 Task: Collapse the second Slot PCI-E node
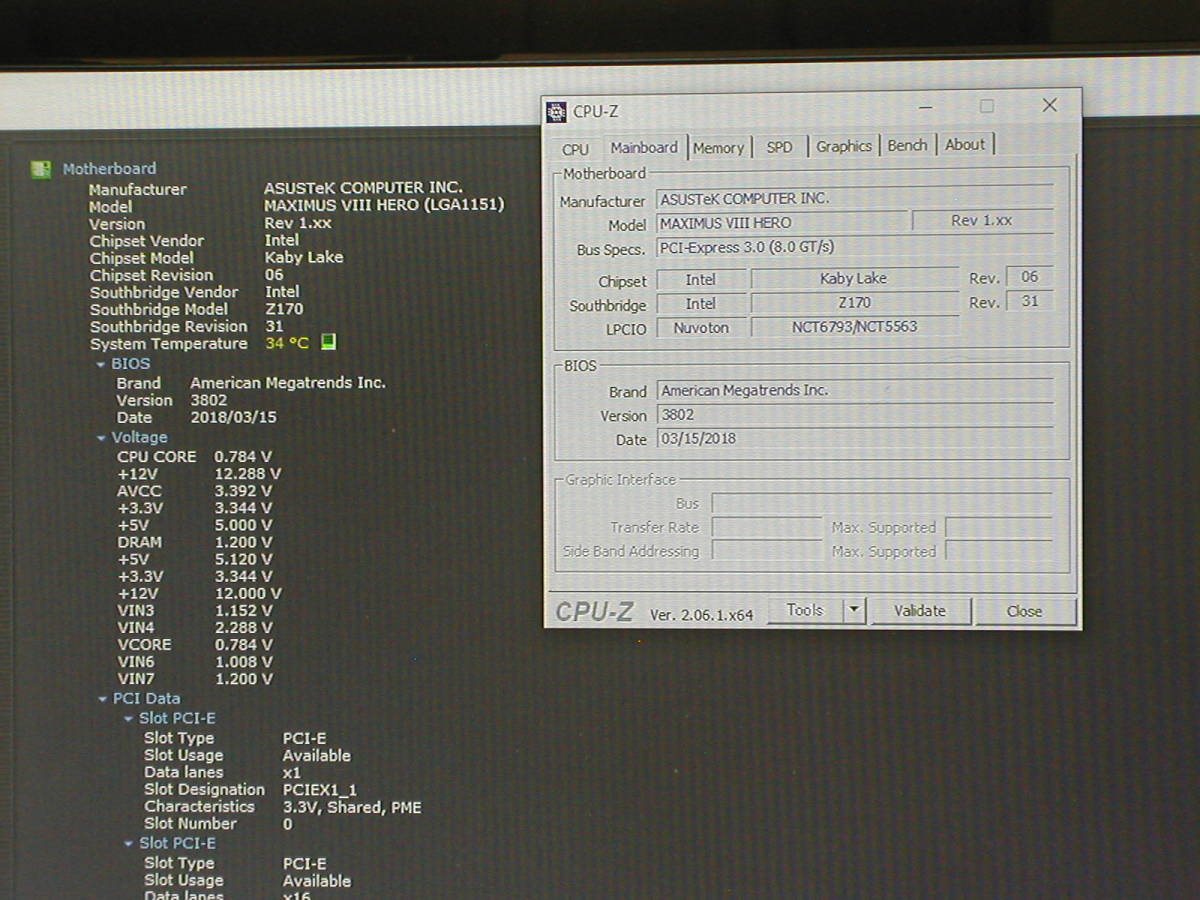129,844
